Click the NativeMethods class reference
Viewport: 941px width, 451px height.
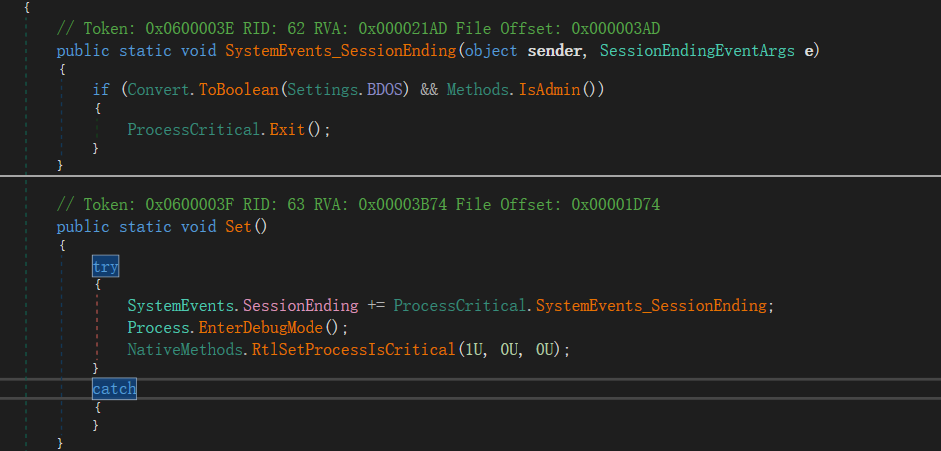[x=185, y=349]
